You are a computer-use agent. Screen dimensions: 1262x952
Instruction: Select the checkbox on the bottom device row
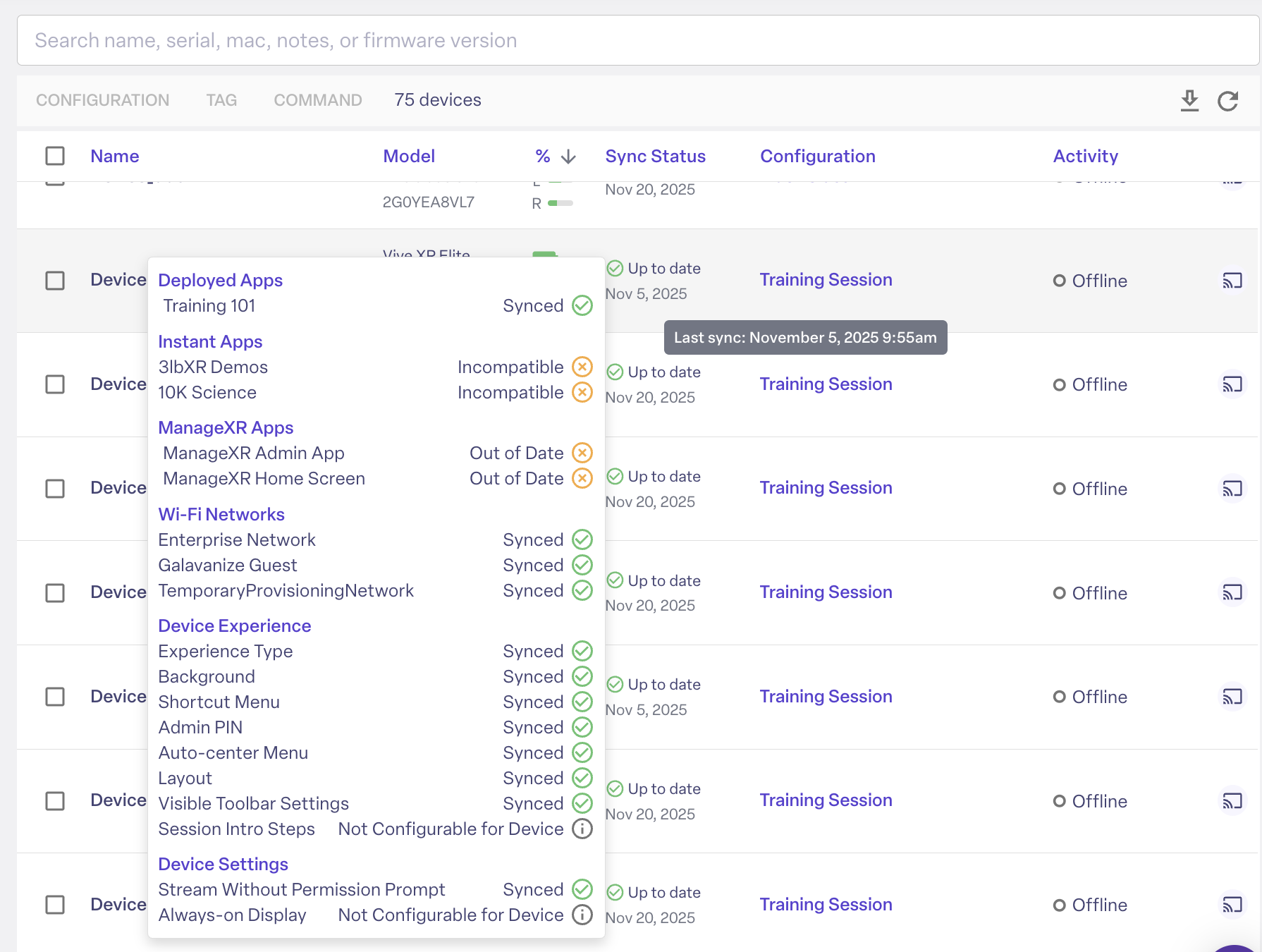tap(55, 905)
